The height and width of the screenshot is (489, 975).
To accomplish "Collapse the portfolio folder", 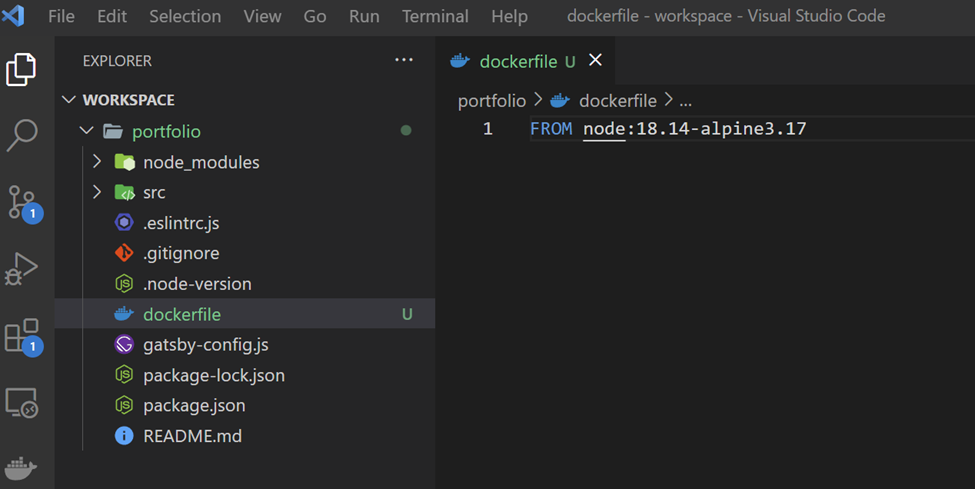I will [86, 131].
